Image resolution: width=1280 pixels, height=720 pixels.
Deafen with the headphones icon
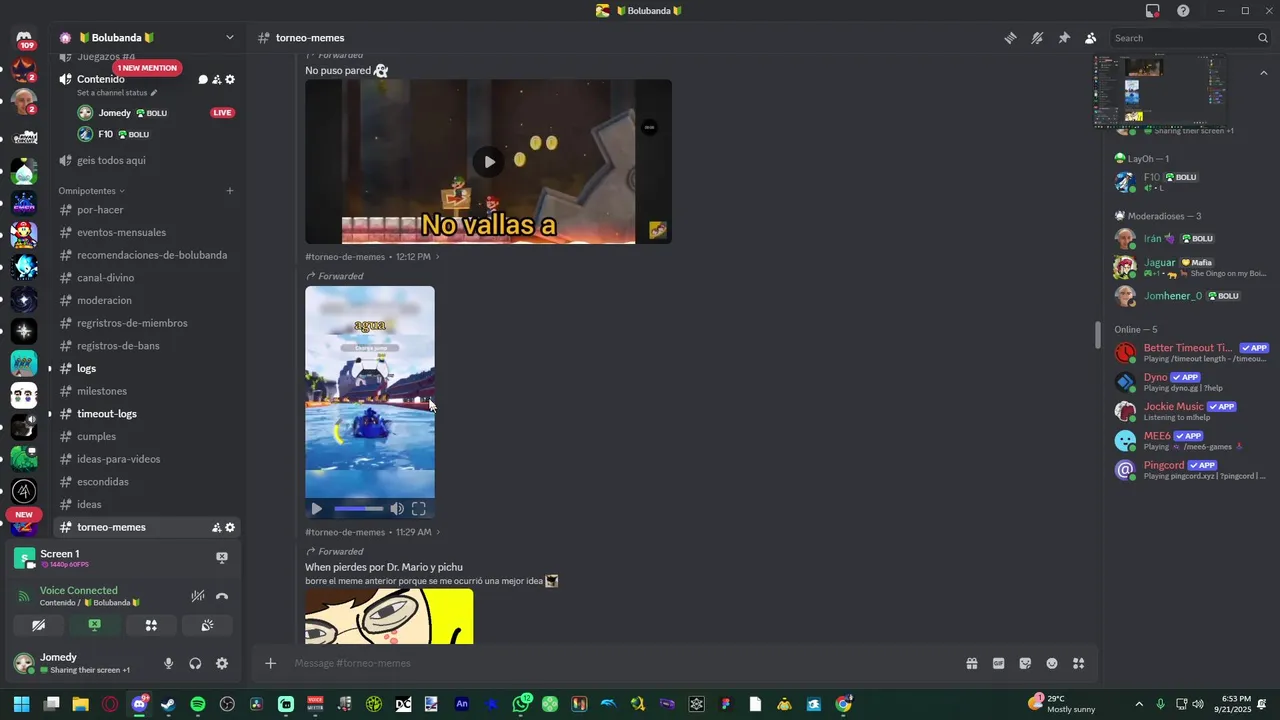195,663
